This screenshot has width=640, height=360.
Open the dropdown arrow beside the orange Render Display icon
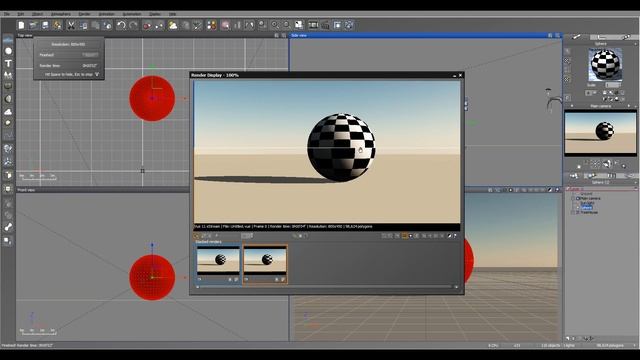[410, 236]
